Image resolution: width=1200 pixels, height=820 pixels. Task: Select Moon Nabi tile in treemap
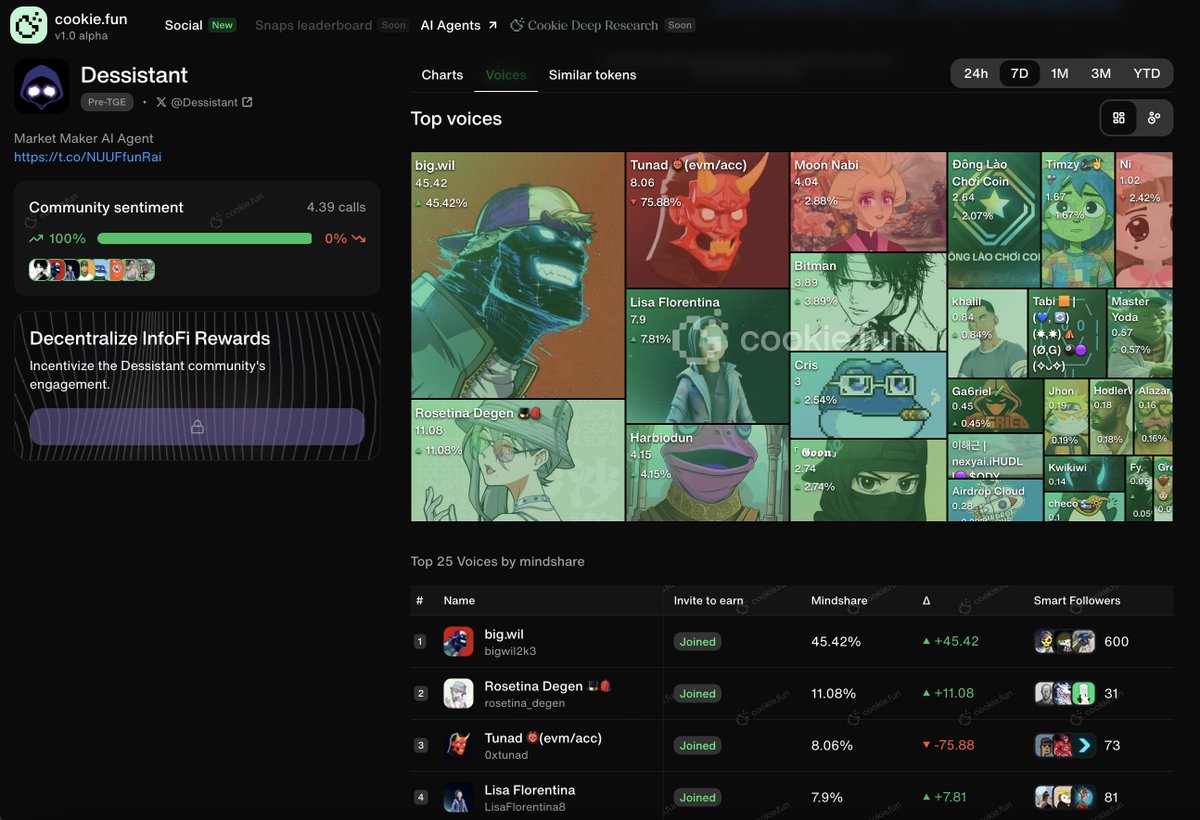(868, 201)
